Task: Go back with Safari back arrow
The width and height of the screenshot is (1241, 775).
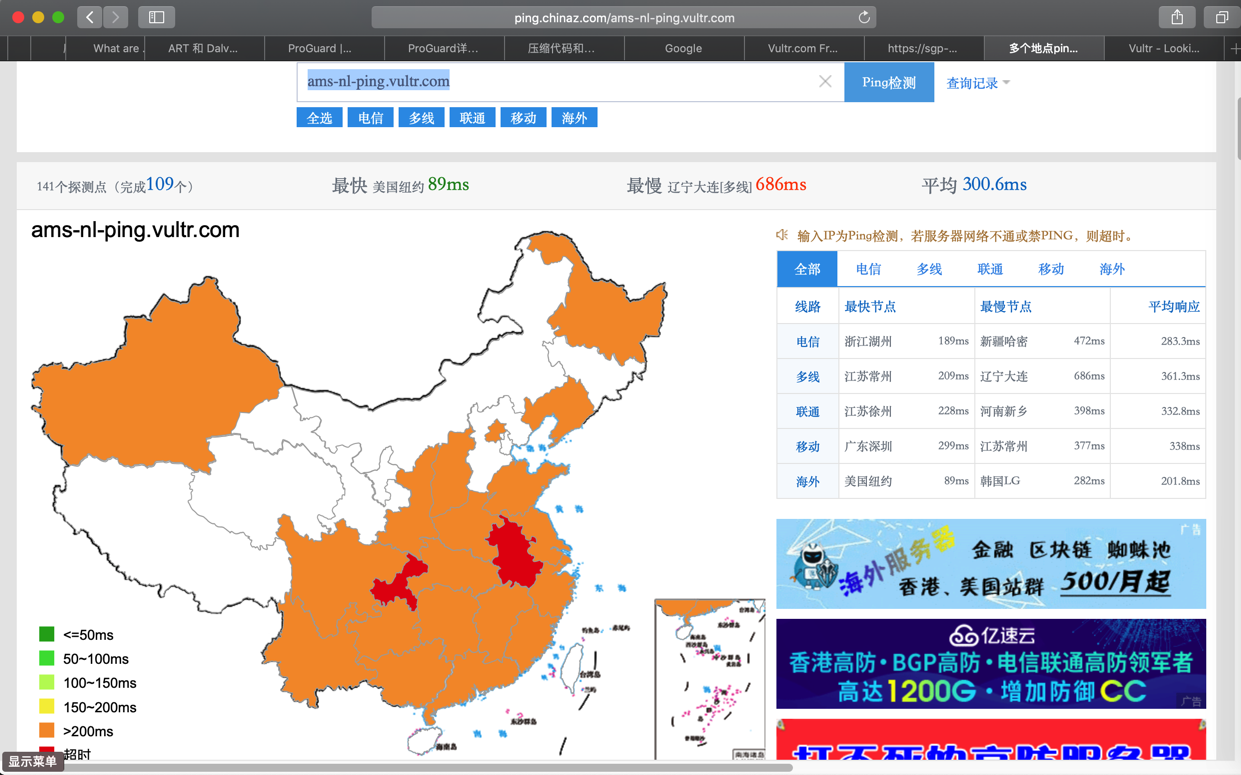Action: [90, 17]
